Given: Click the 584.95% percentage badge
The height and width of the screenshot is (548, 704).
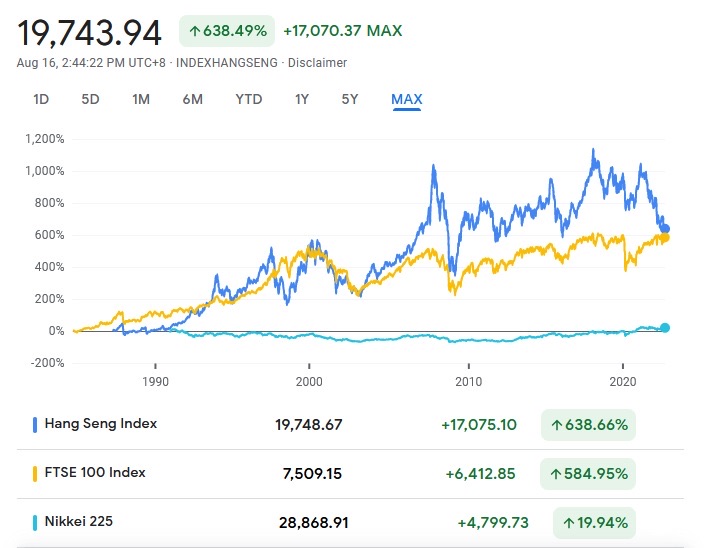Looking at the screenshot, I should click(x=588, y=473).
